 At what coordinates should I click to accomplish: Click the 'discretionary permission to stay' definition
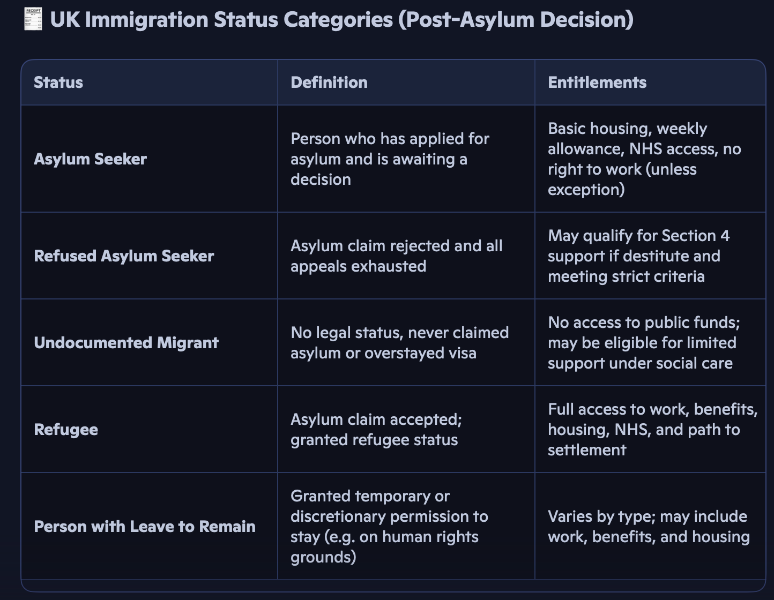click(x=389, y=526)
